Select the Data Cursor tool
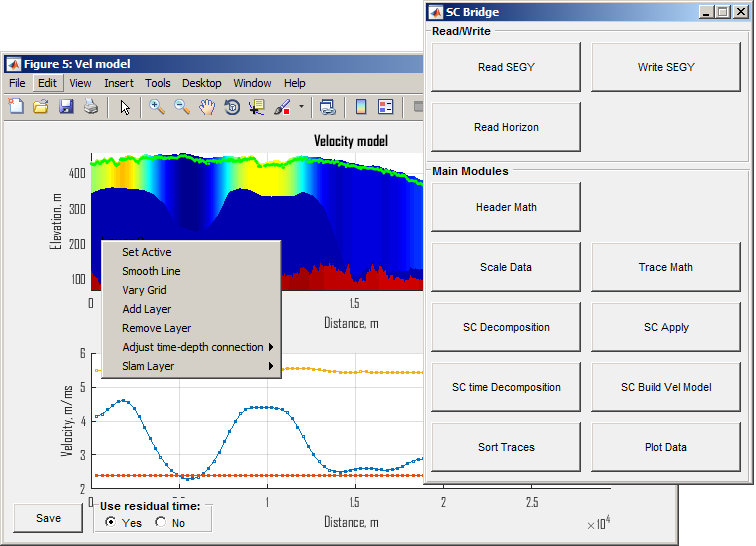Viewport: 756px width, 546px height. pyautogui.click(x=257, y=107)
